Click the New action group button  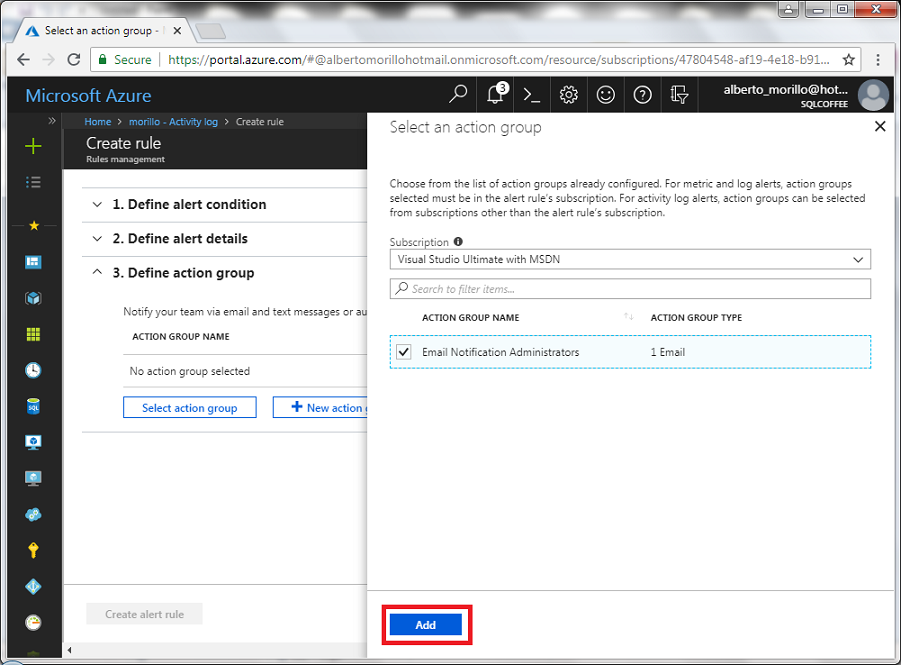coord(319,408)
